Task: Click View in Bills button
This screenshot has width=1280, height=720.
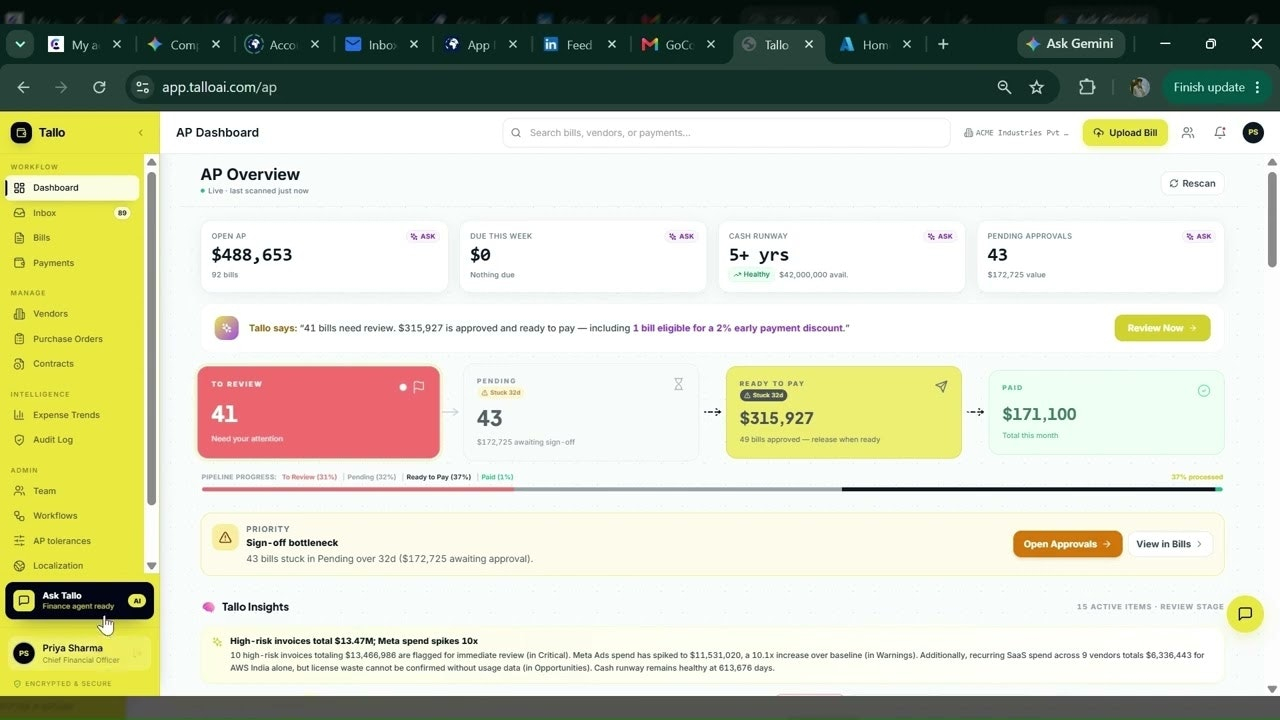Action: tap(1170, 544)
